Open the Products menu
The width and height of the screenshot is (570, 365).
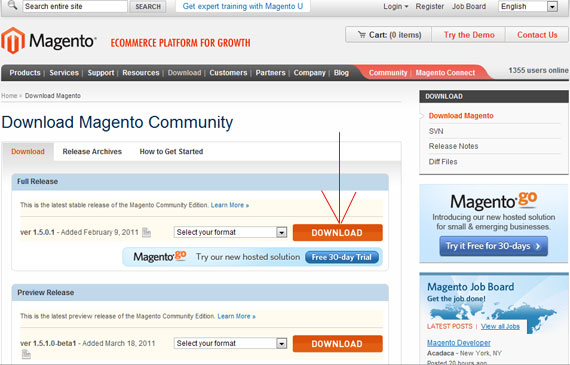click(25, 73)
